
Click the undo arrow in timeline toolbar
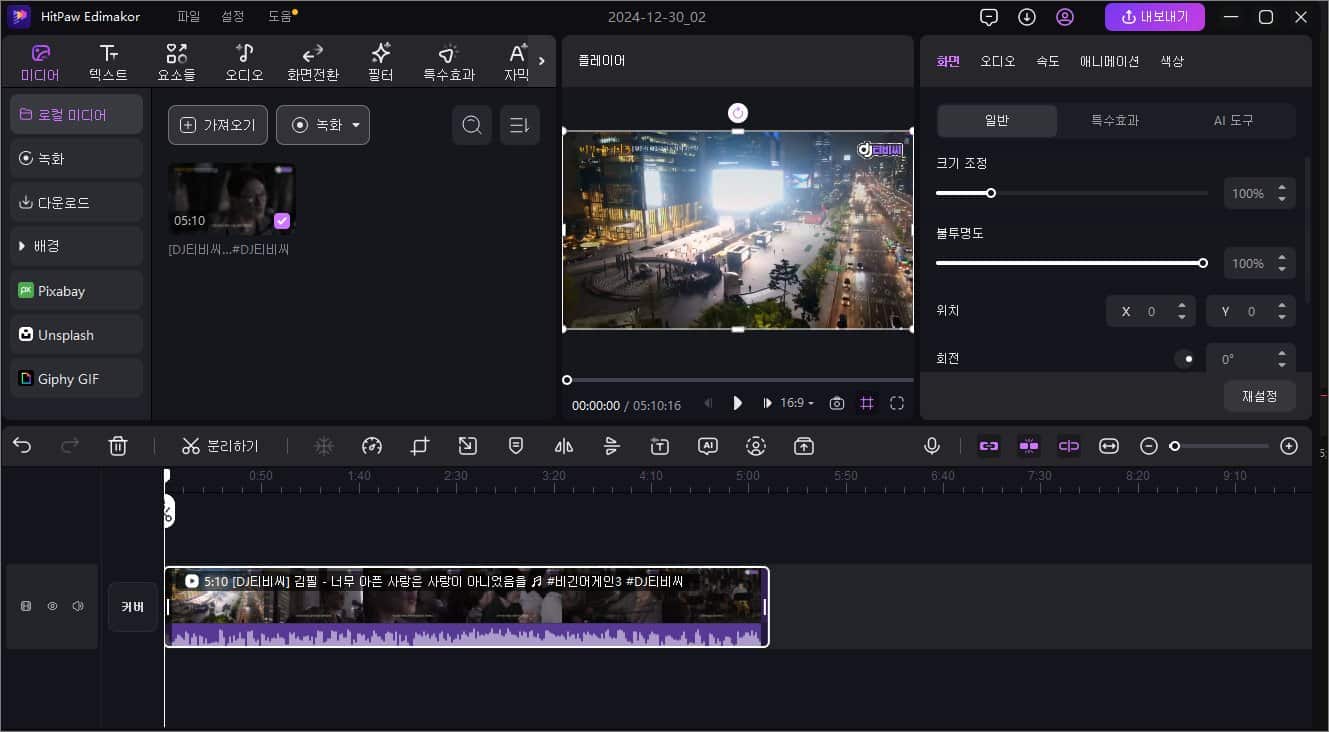click(22, 446)
